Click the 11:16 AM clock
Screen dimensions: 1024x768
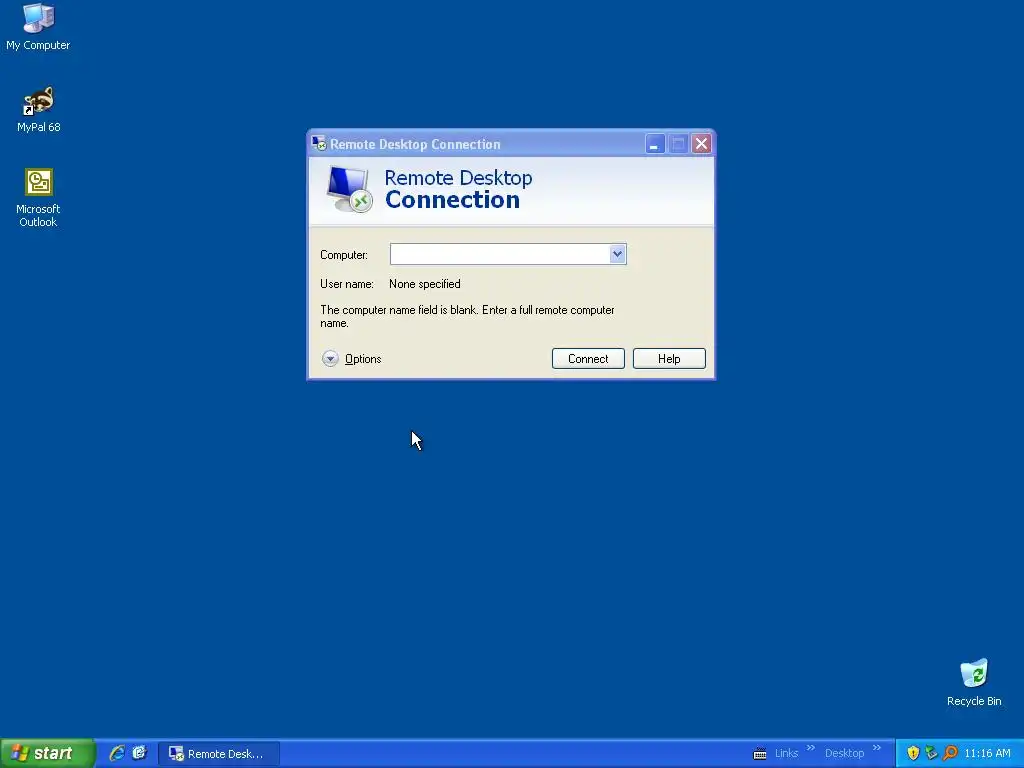987,754
